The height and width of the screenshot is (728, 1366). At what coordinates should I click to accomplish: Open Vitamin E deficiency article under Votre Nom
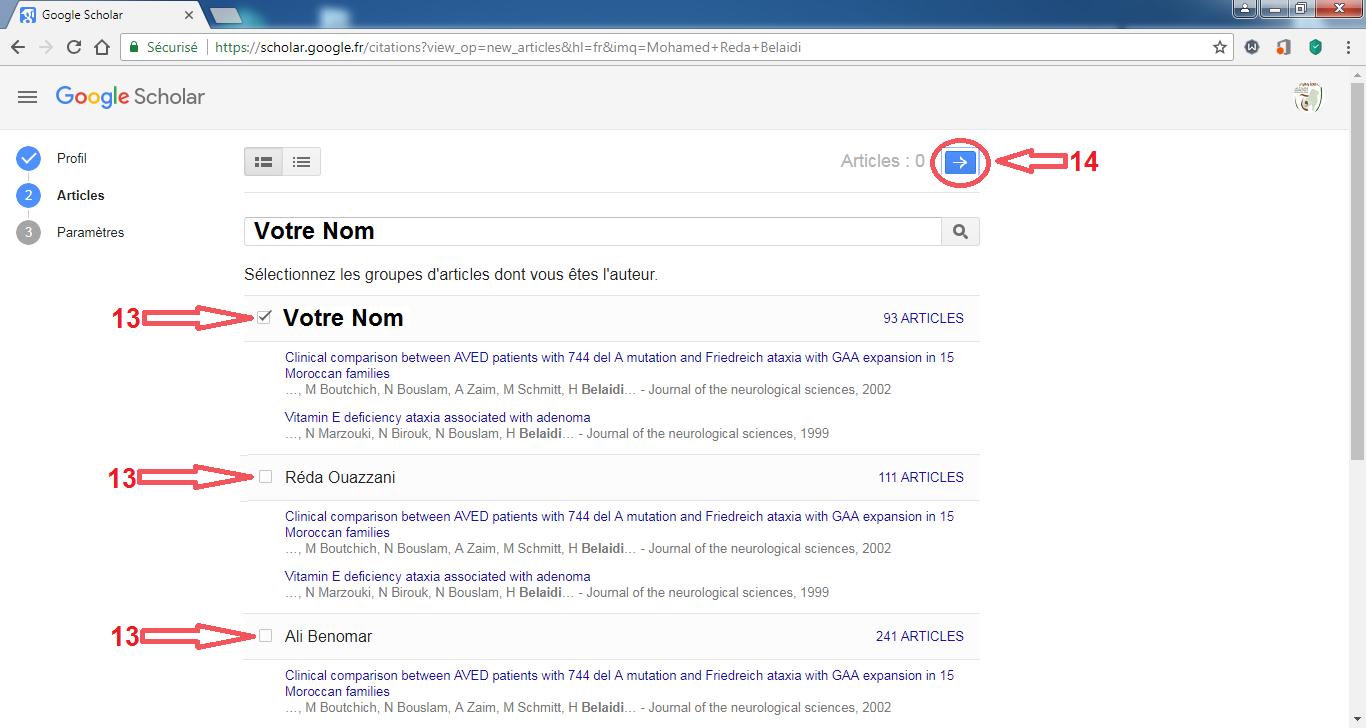pos(437,417)
